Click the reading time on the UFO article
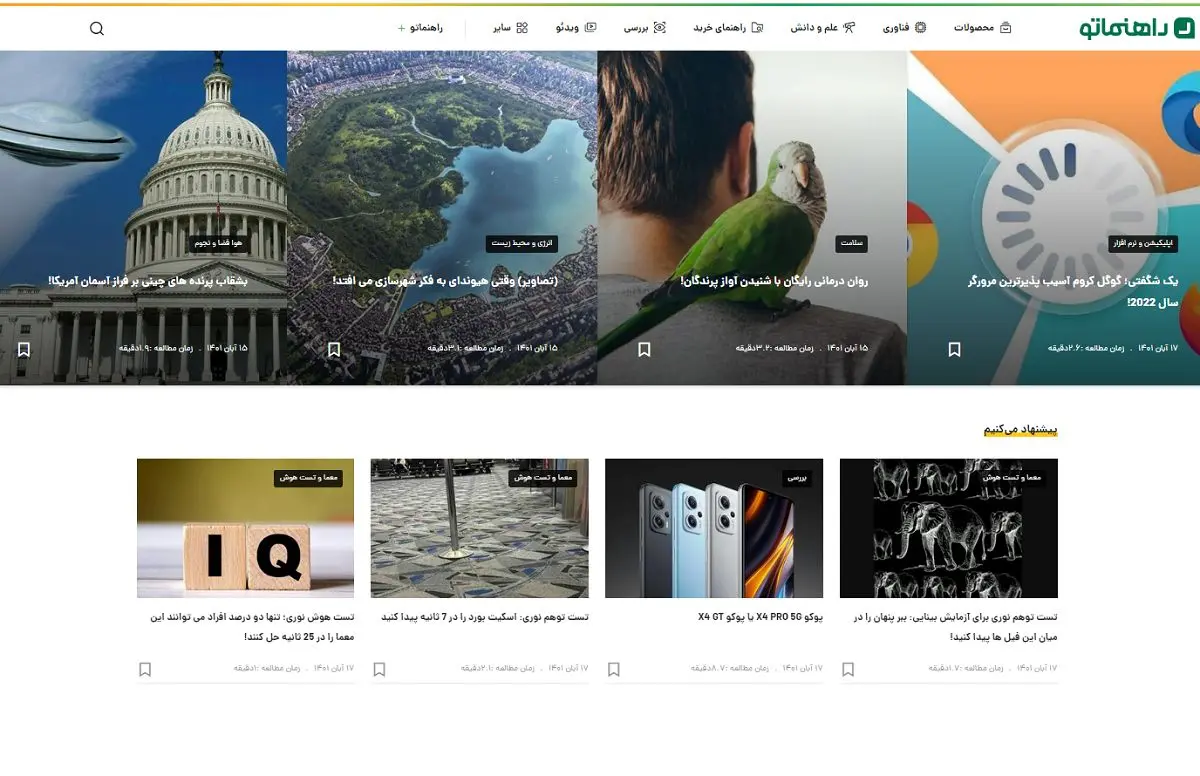Viewport: 1200px width, 776px height. point(155,348)
